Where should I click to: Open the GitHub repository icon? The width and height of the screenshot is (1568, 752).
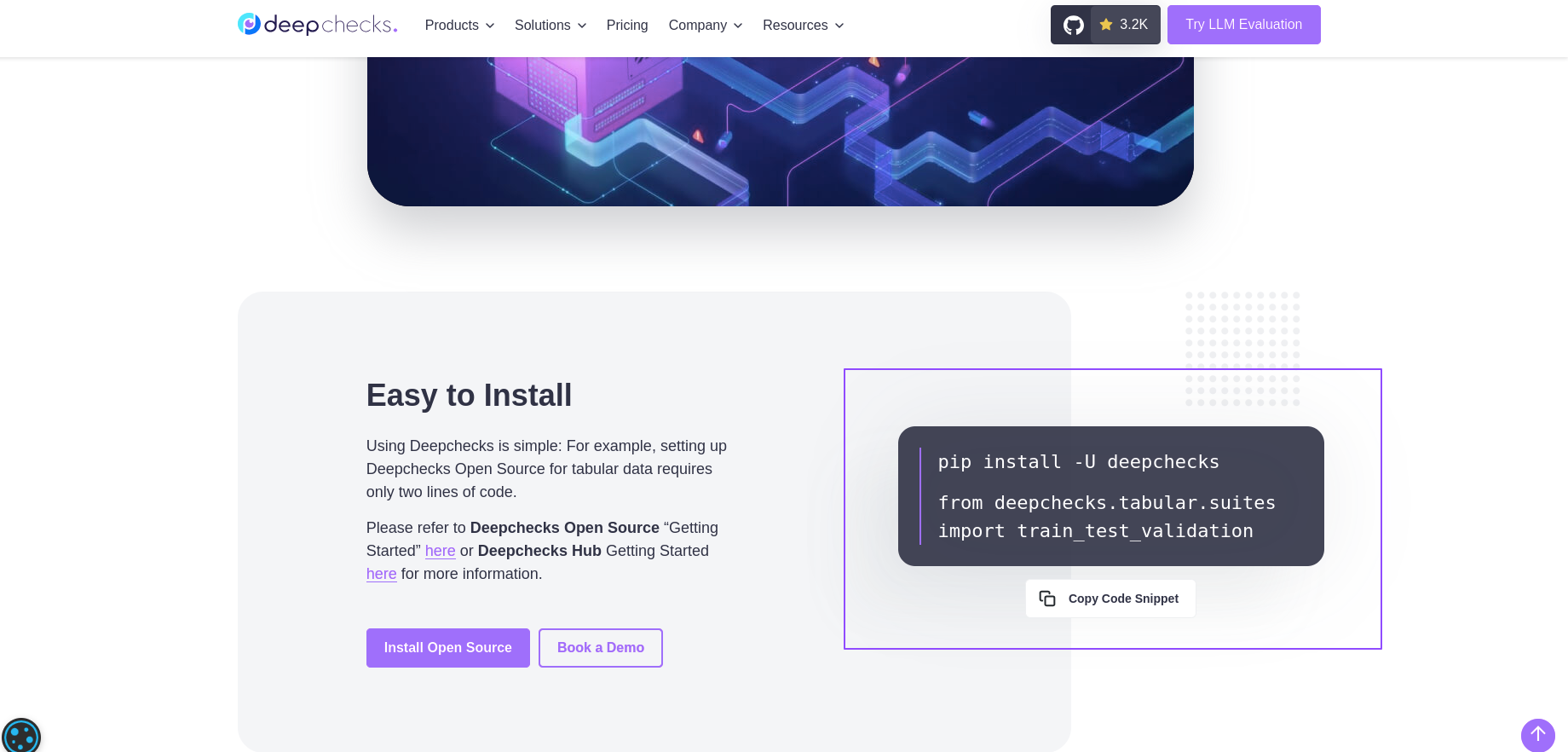1073,25
